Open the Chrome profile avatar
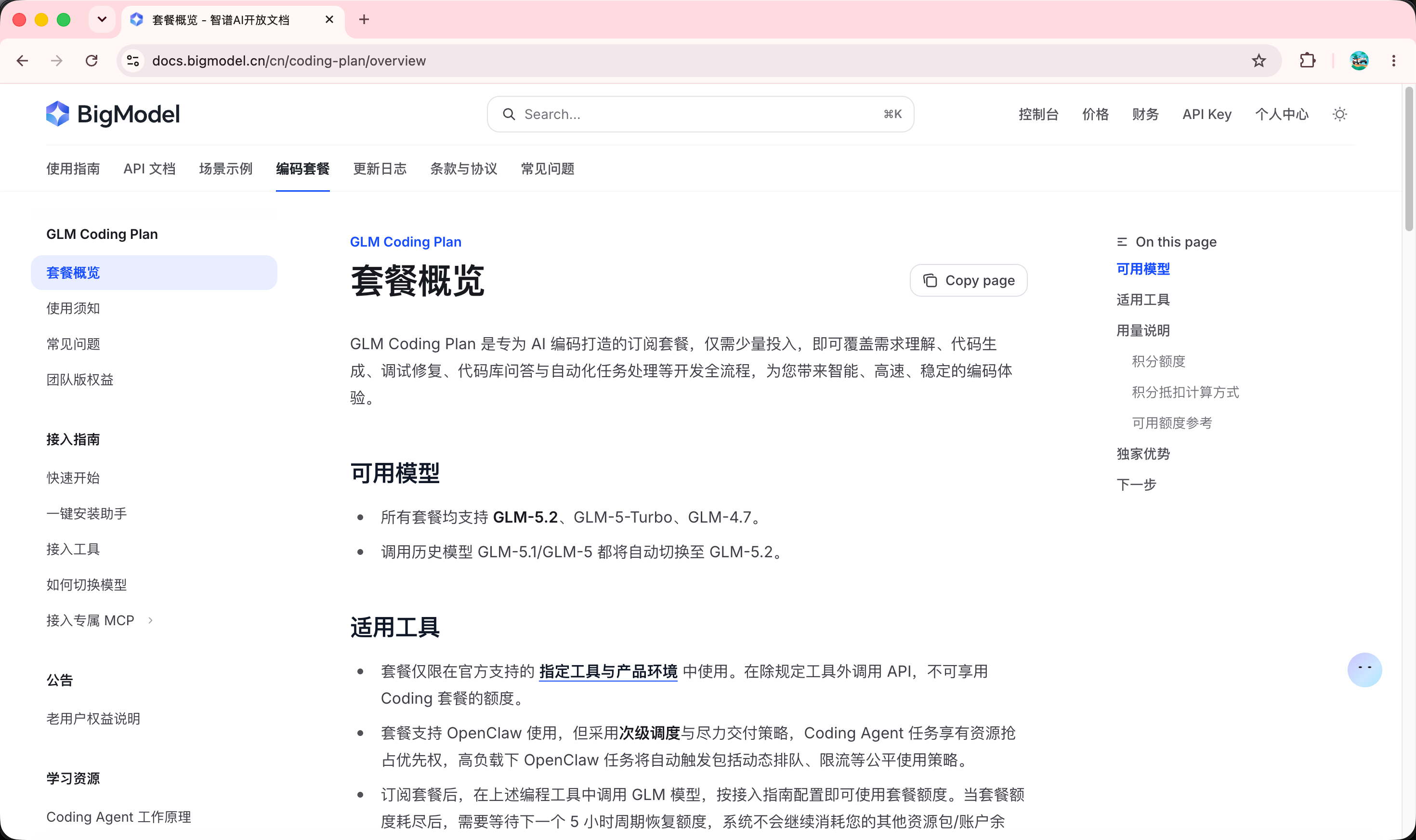The height and width of the screenshot is (840, 1416). coord(1359,61)
